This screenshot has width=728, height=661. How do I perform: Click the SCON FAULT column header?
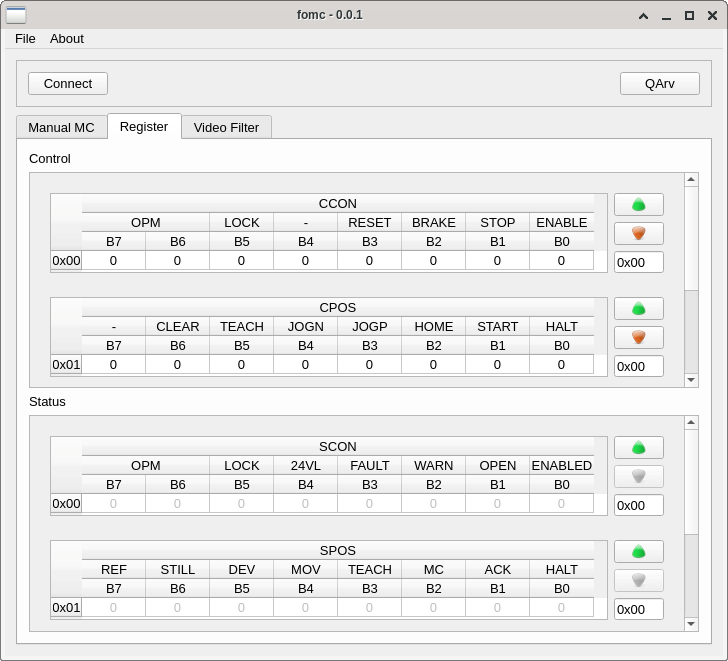tap(369, 465)
